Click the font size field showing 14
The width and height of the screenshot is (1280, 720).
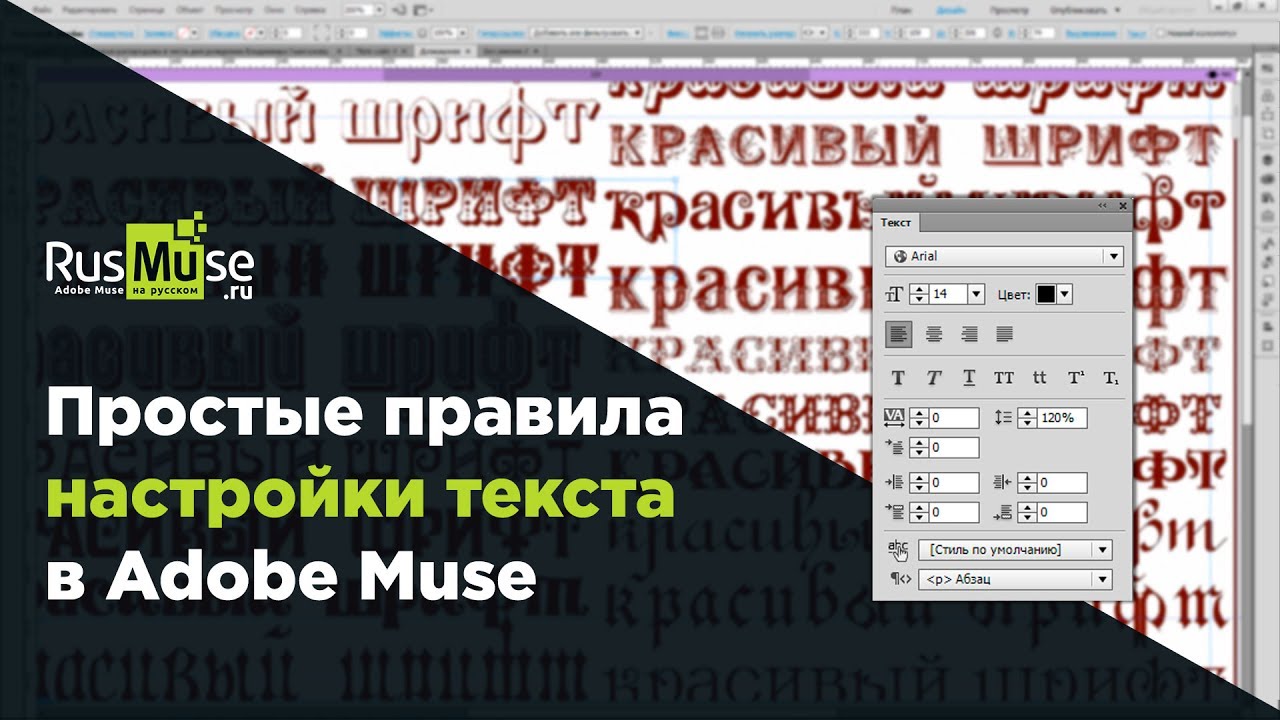(x=947, y=294)
